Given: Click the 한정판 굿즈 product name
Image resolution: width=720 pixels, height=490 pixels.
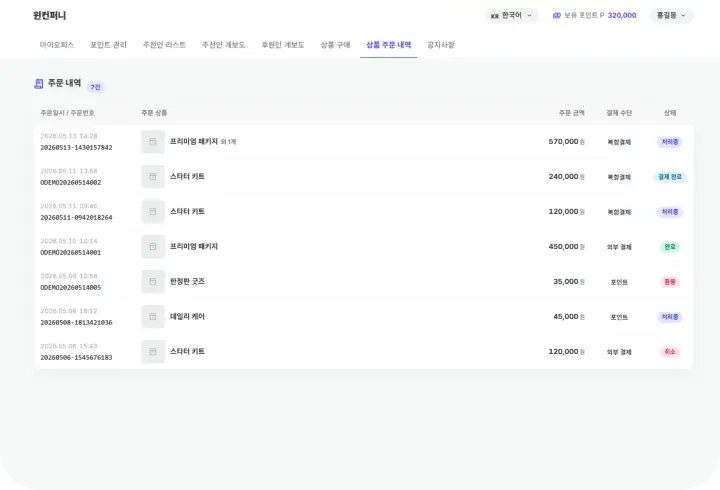Looking at the screenshot, I should (187, 282).
